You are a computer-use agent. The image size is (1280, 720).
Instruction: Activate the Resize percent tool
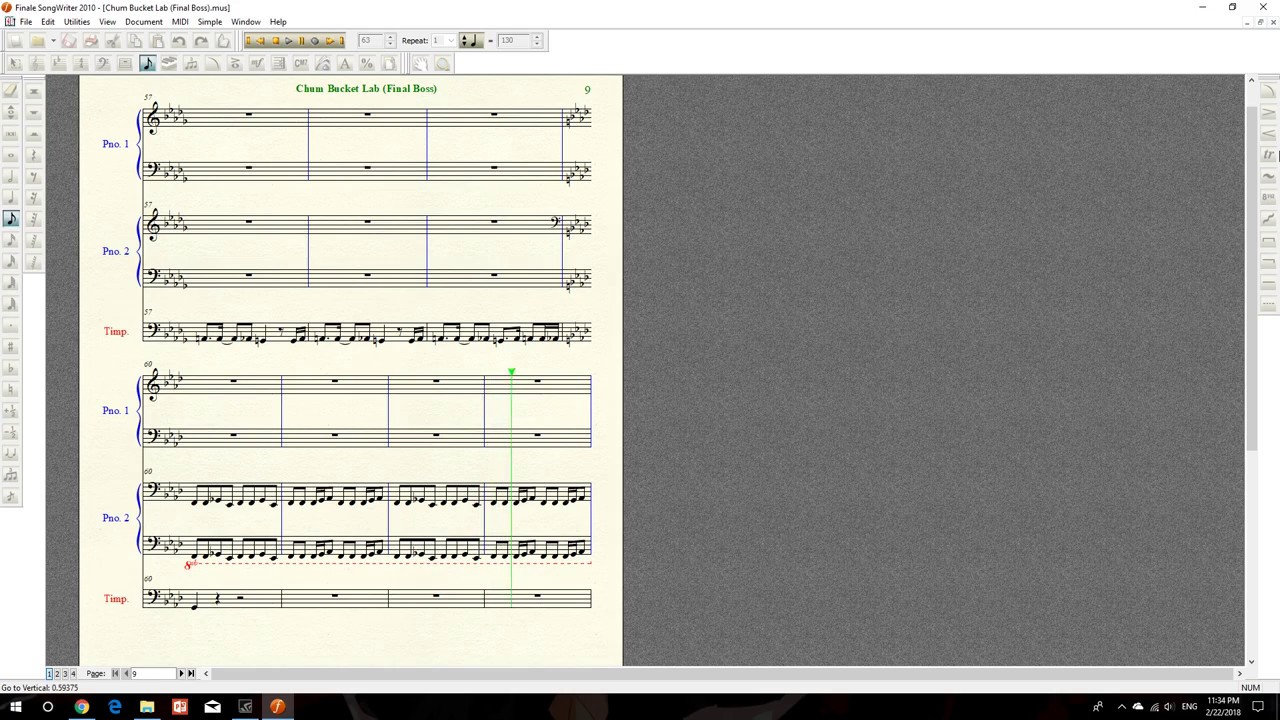coord(367,64)
